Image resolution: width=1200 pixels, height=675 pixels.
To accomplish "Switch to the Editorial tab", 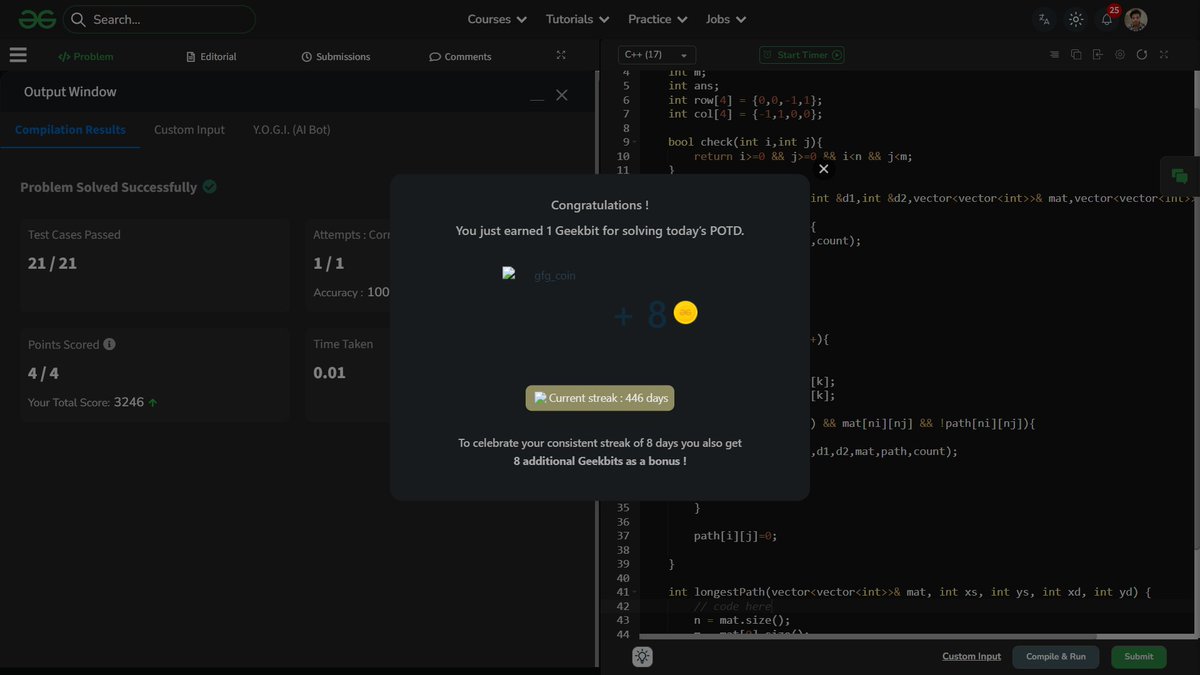I will [x=212, y=57].
